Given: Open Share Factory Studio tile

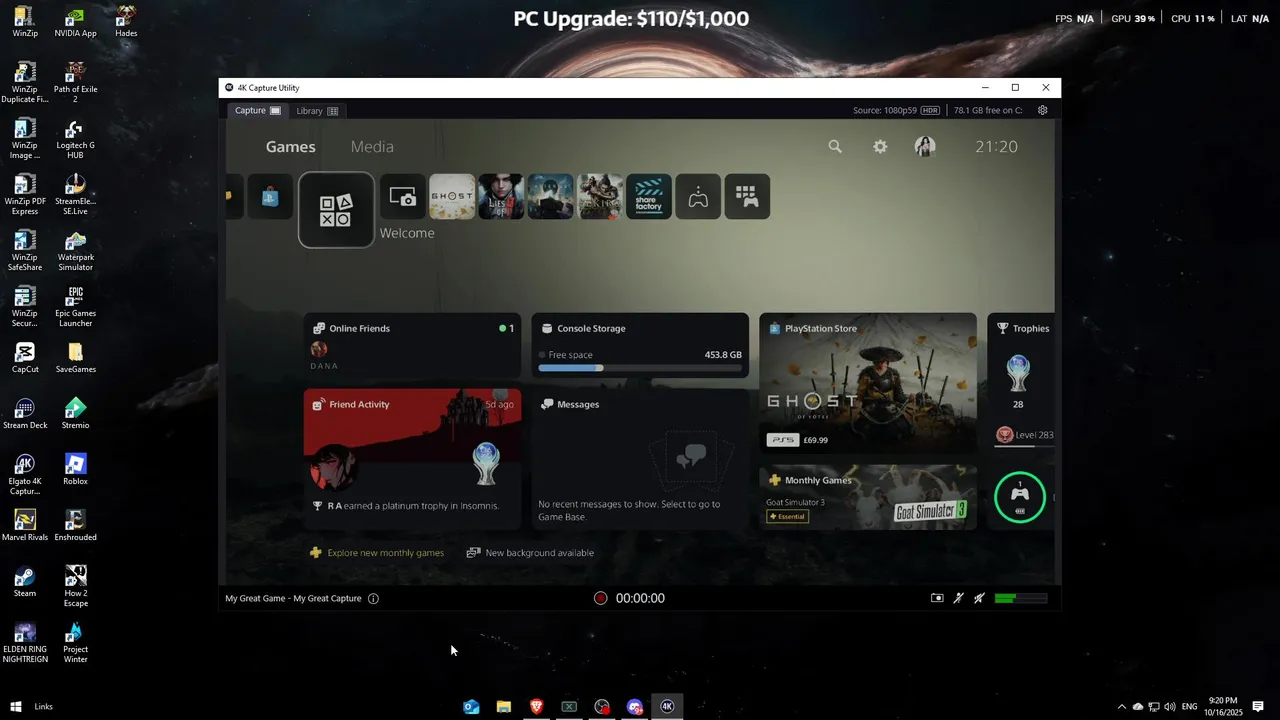Looking at the screenshot, I should [x=649, y=197].
